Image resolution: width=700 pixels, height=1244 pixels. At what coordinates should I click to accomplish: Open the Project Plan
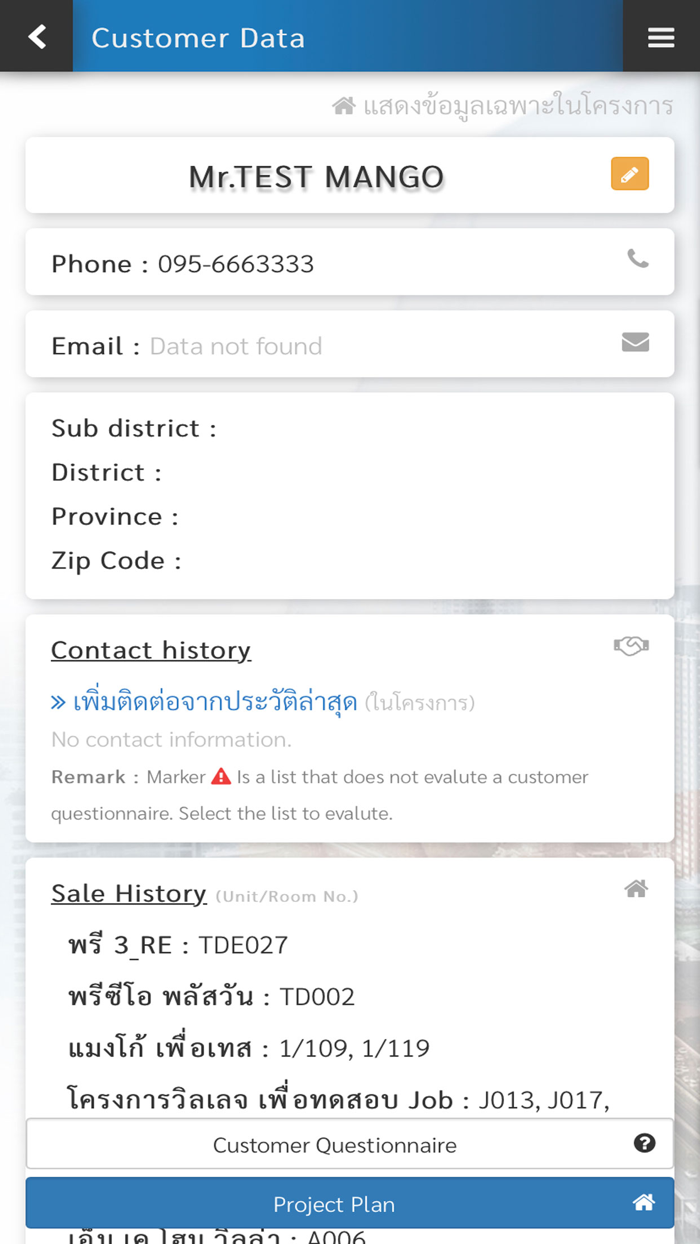334,1203
